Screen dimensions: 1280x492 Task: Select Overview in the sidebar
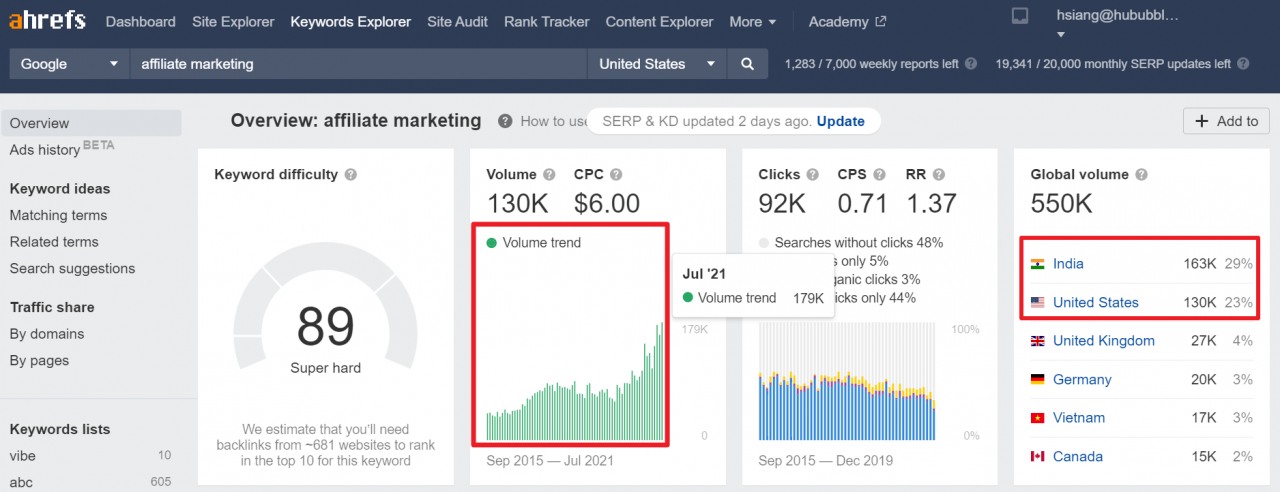[x=91, y=123]
